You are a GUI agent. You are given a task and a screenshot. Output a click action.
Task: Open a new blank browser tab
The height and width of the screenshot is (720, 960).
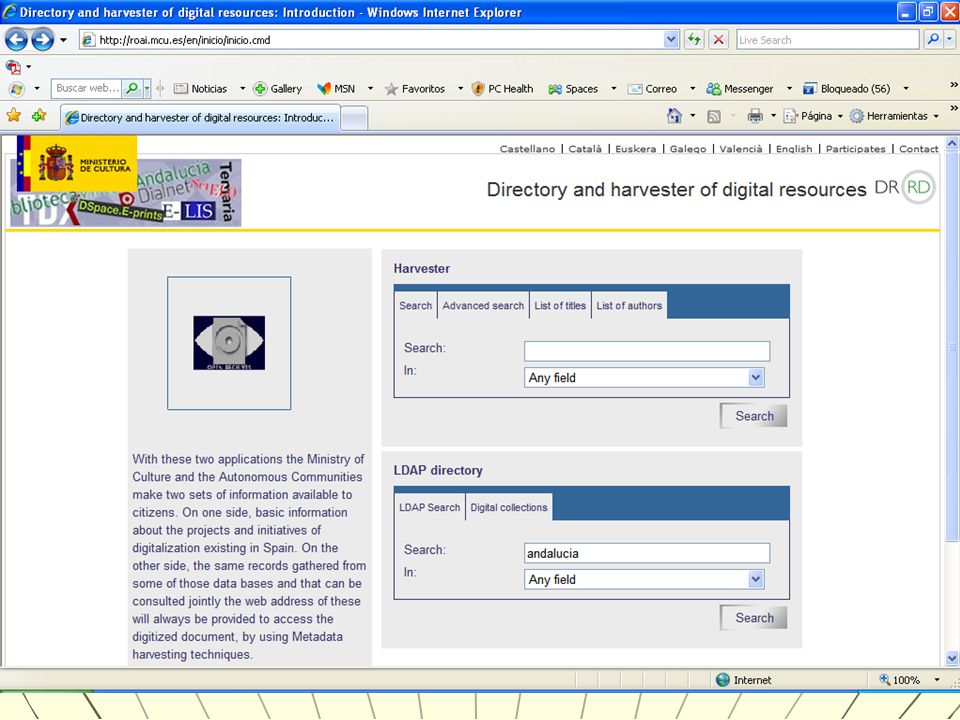pyautogui.click(x=354, y=118)
